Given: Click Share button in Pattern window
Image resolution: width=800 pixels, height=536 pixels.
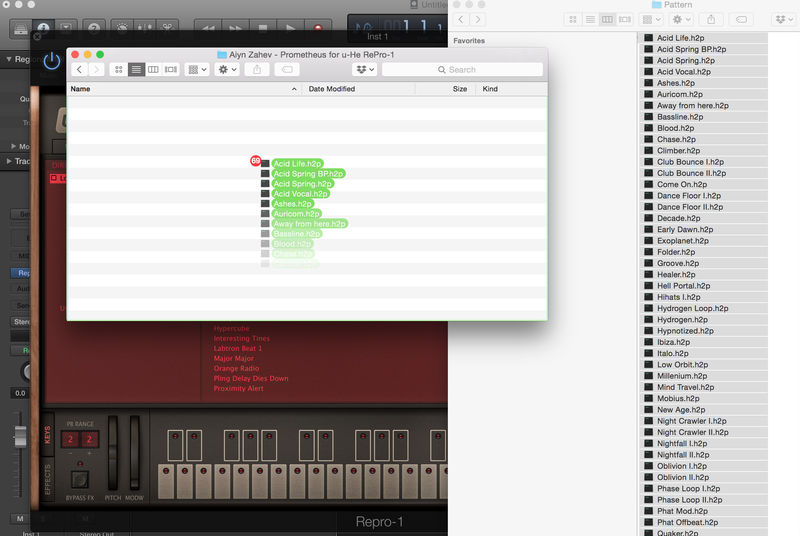Looking at the screenshot, I should tap(711, 19).
